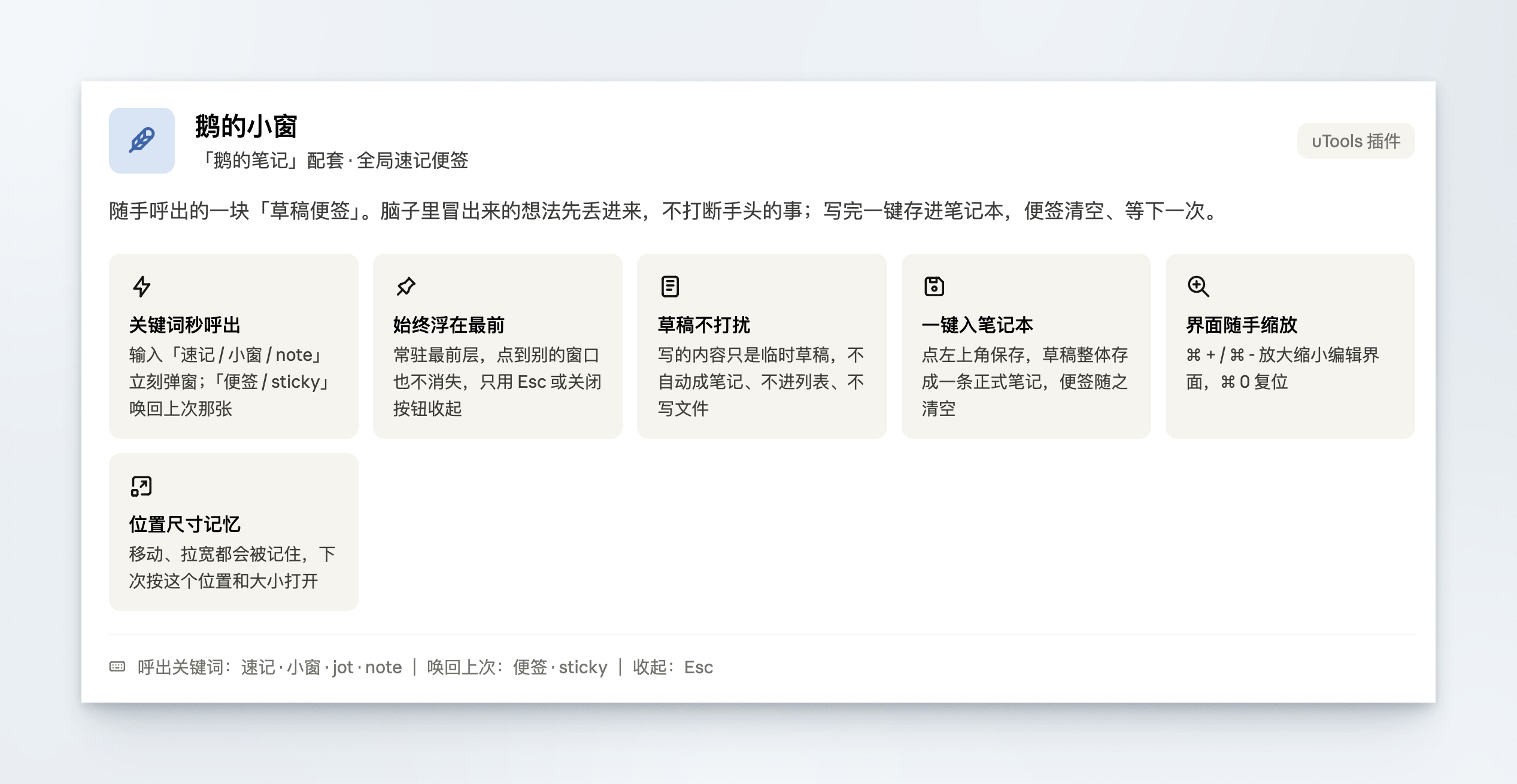Click subtitle 「鹅的笔记」配套 · 全局速记便签
1517x784 pixels.
(332, 160)
